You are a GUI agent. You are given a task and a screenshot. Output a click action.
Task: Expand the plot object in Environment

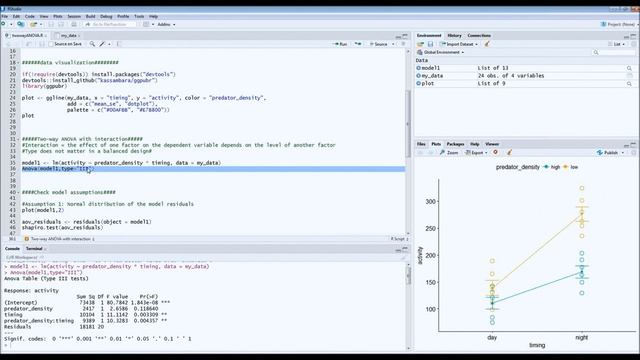coord(418,84)
